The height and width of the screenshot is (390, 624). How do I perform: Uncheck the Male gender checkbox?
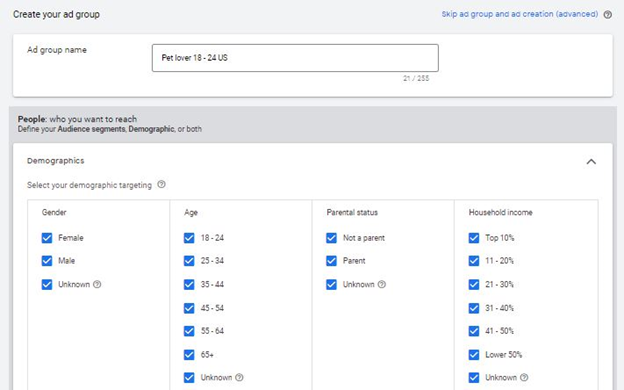[47, 261]
